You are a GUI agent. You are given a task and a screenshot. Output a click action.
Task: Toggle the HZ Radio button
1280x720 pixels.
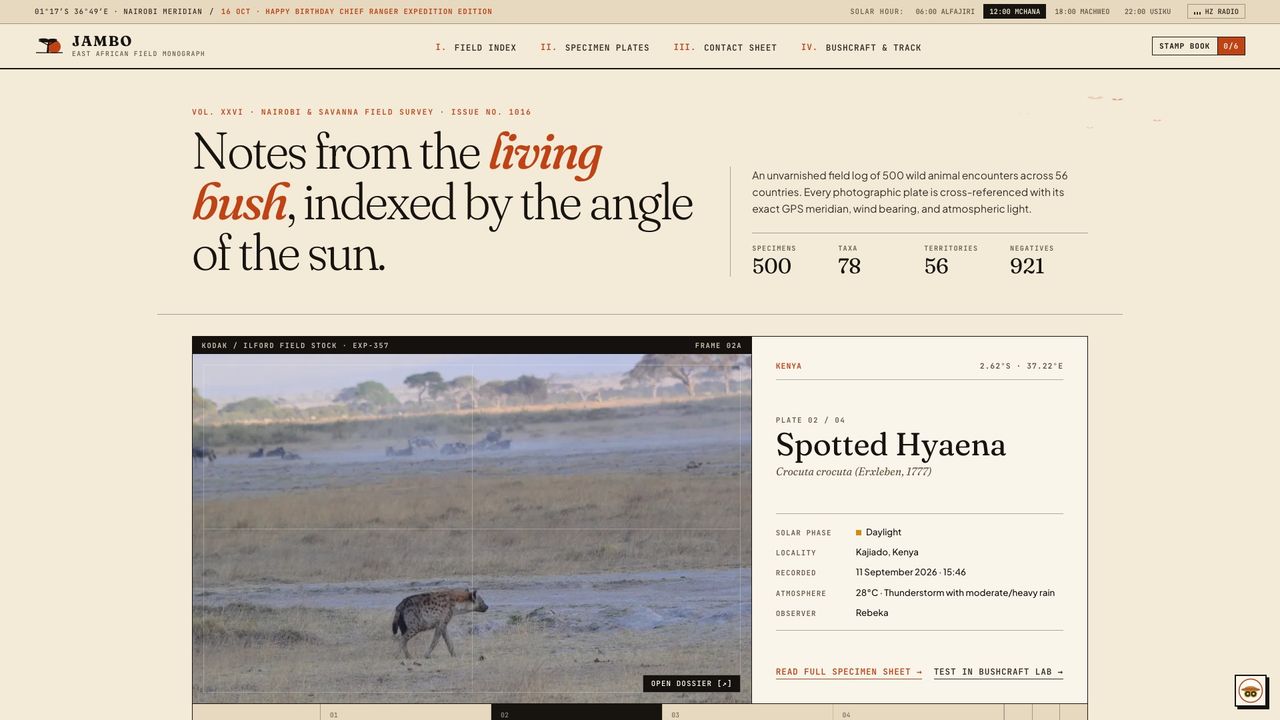1216,12
